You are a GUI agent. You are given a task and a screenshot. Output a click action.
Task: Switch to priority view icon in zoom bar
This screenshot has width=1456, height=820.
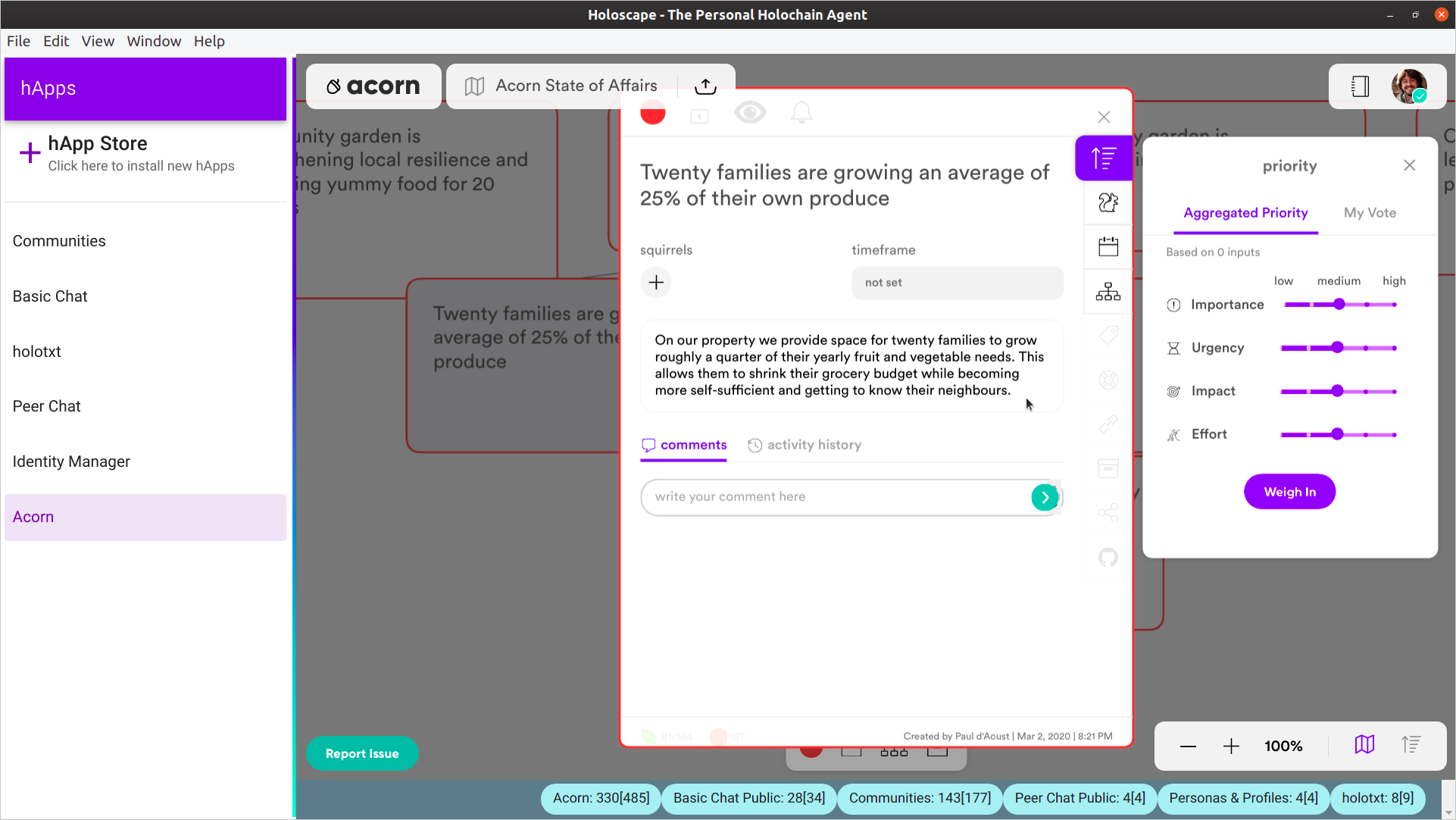(1411, 745)
